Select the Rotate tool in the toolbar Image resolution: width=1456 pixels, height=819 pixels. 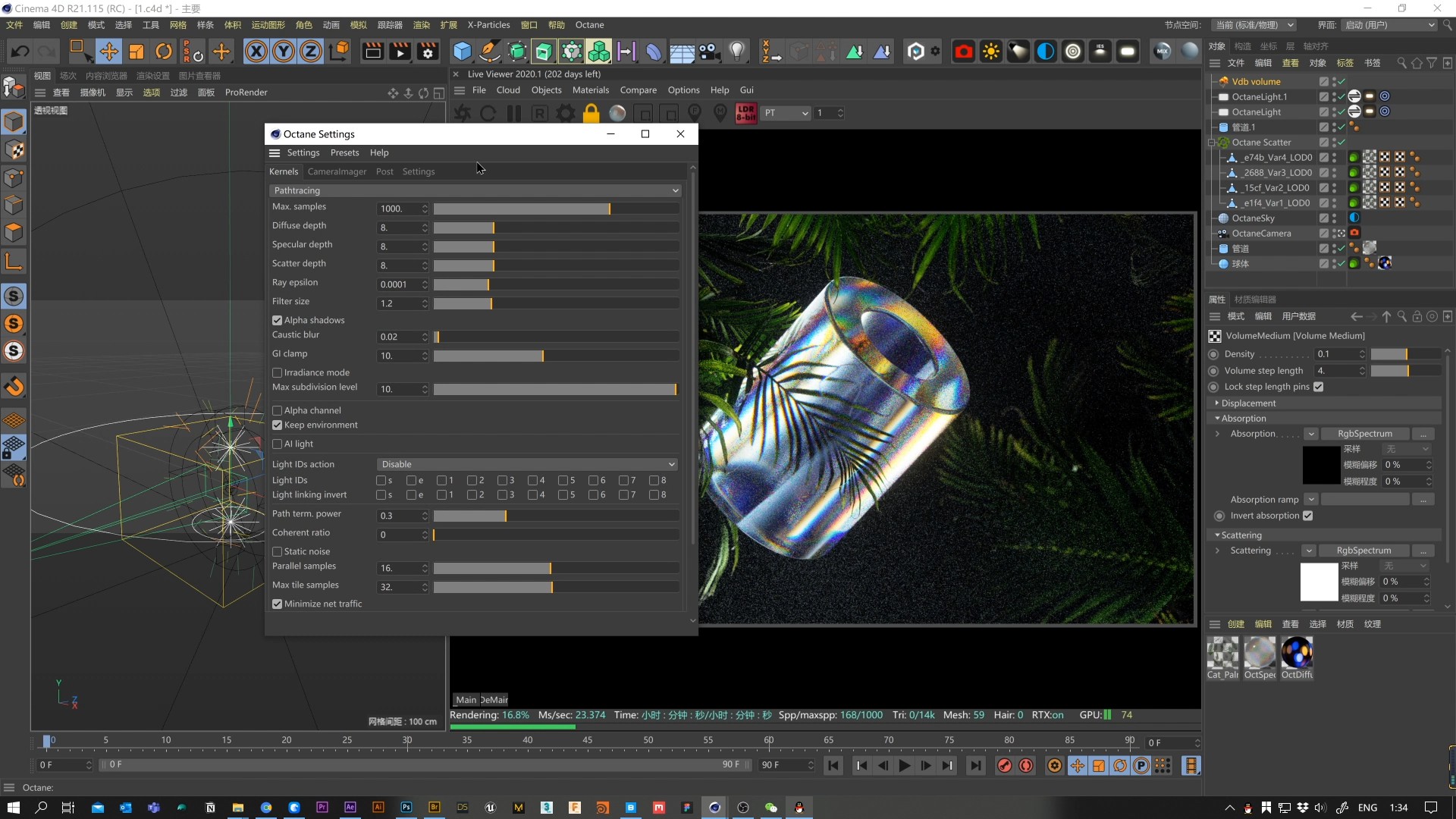pyautogui.click(x=164, y=52)
